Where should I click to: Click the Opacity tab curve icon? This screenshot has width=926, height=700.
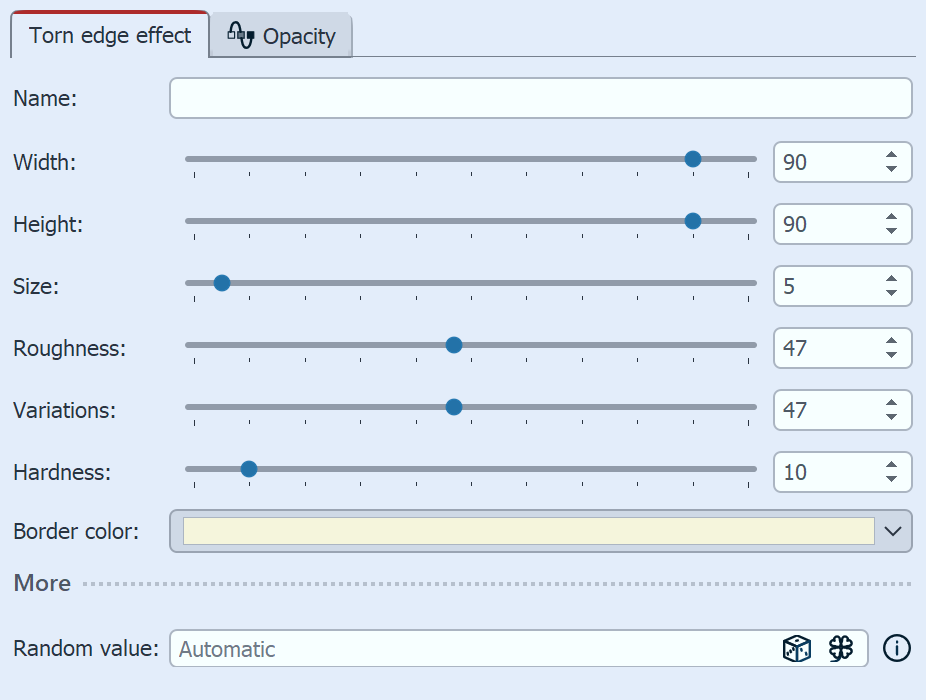241,36
